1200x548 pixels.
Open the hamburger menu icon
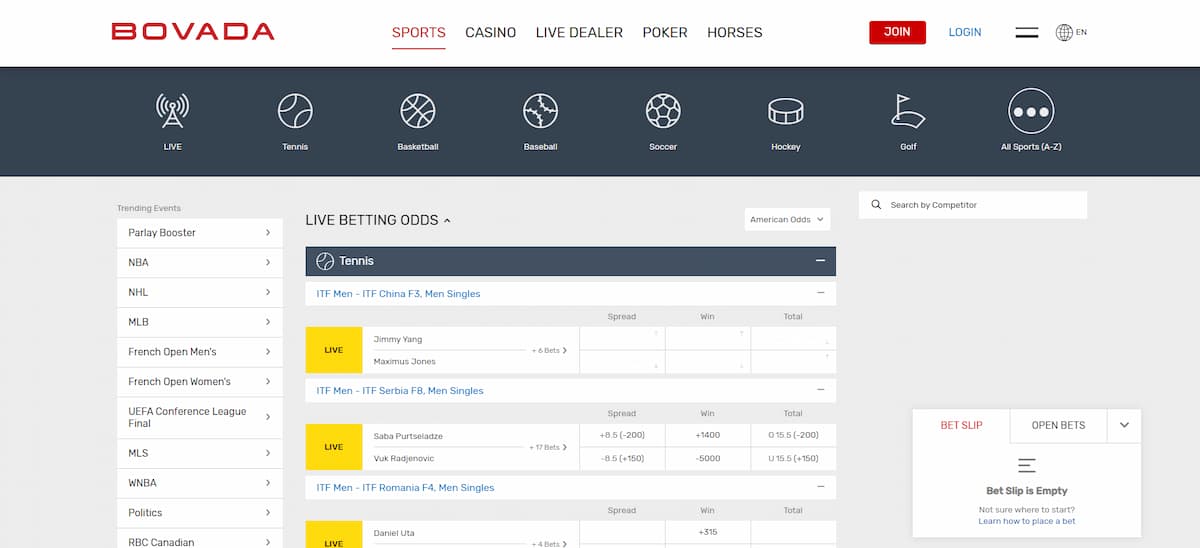(1027, 32)
